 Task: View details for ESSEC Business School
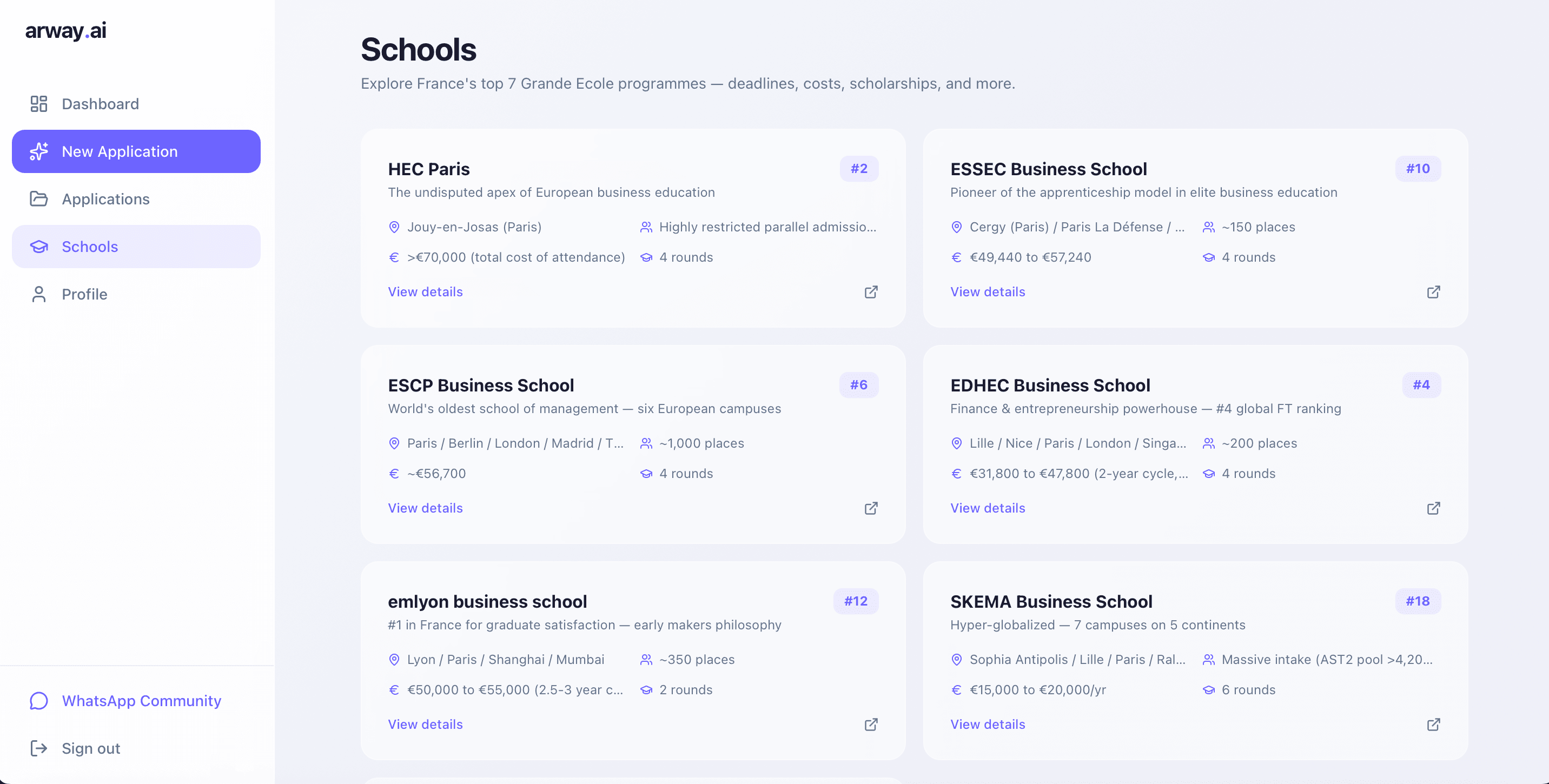pyautogui.click(x=988, y=292)
